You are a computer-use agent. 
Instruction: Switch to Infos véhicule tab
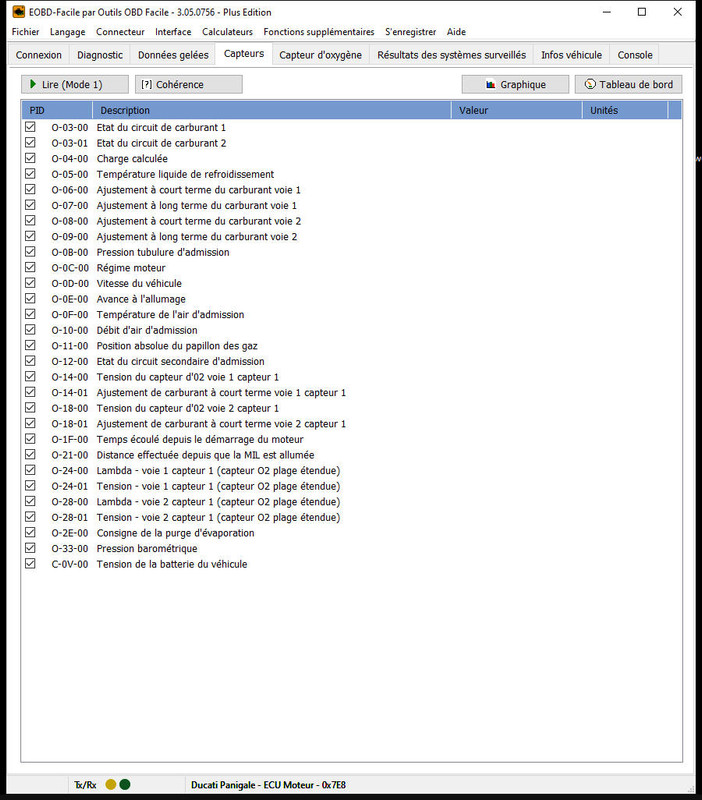pos(571,55)
